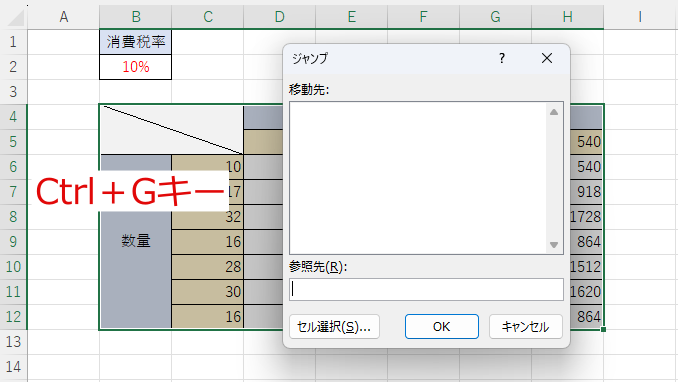Select column D header
The height and width of the screenshot is (382, 678).
[x=279, y=16]
